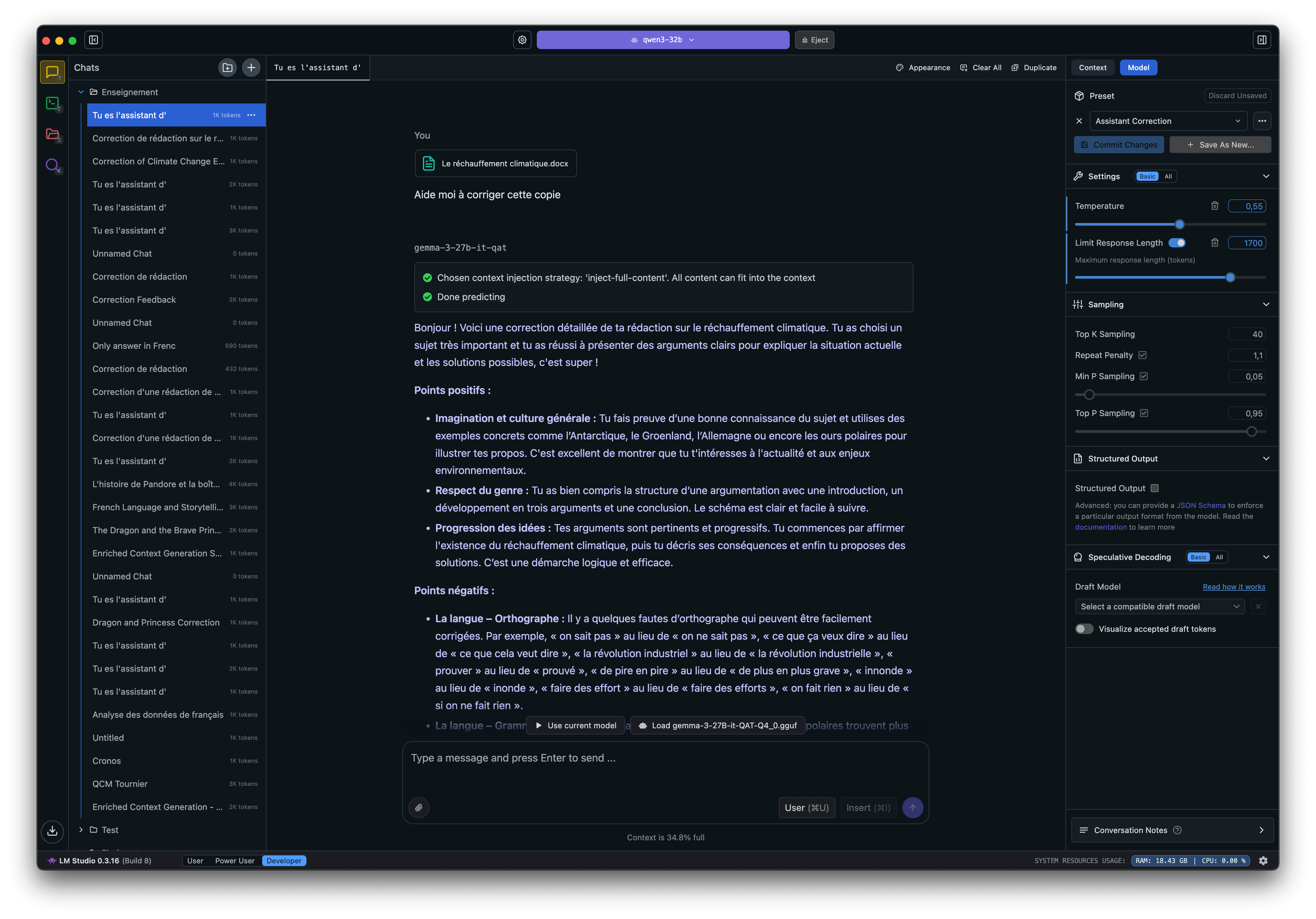Switch Speculative Decoding filter to All

point(1219,557)
